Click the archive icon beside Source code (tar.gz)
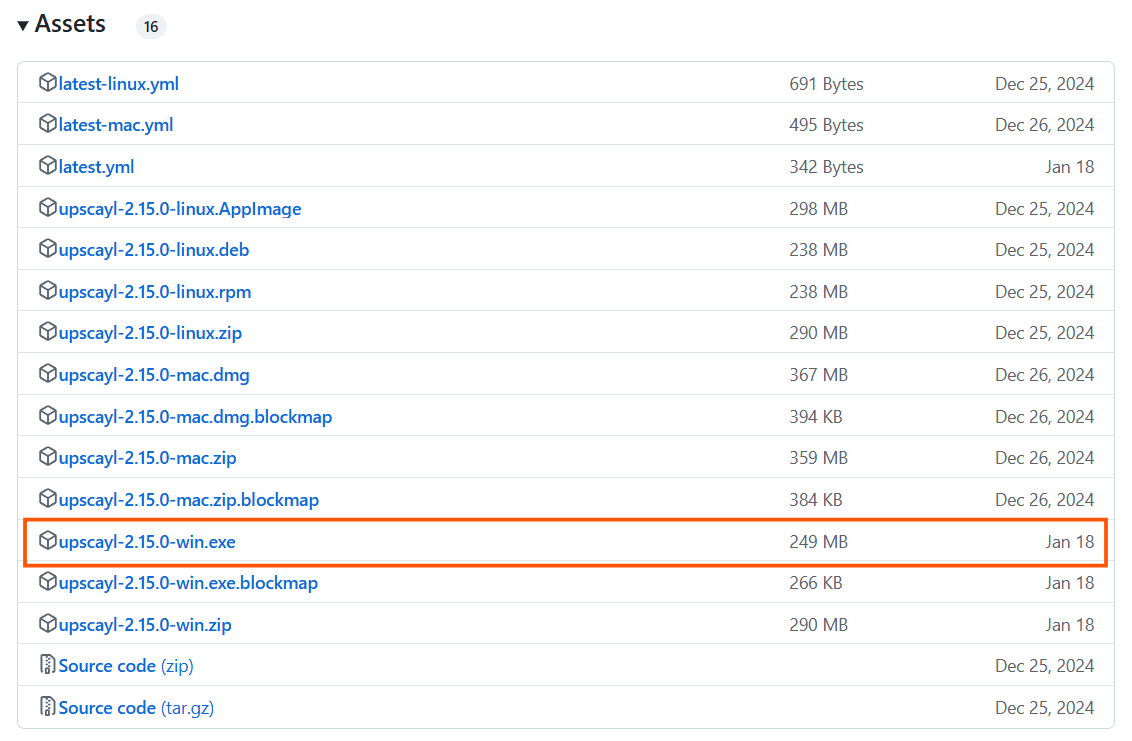The image size is (1132, 741). [48, 707]
